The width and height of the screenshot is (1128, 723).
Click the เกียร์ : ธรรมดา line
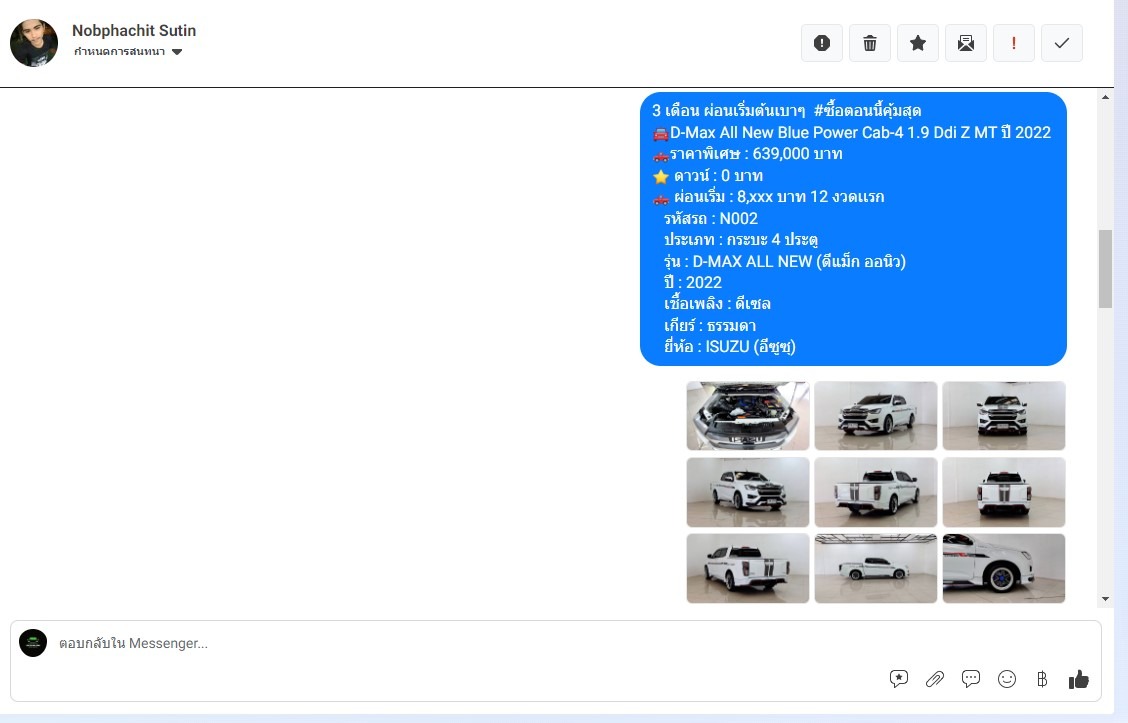tap(710, 325)
